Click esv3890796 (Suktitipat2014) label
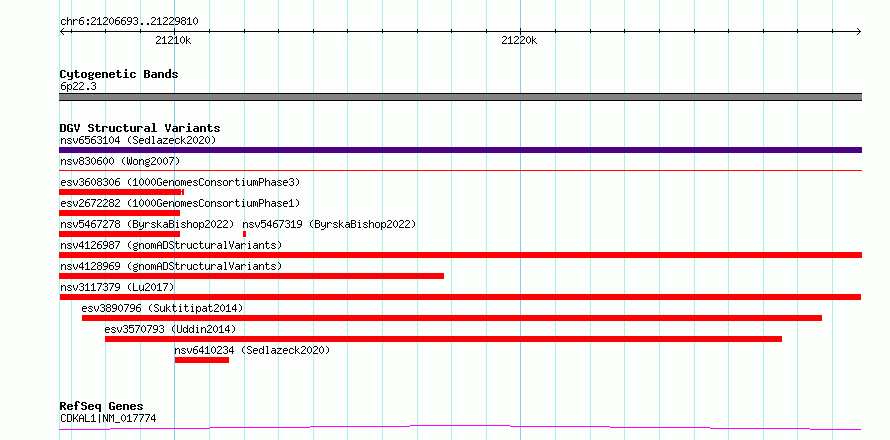Image resolution: width=890 pixels, height=440 pixels. pyautogui.click(x=162, y=308)
